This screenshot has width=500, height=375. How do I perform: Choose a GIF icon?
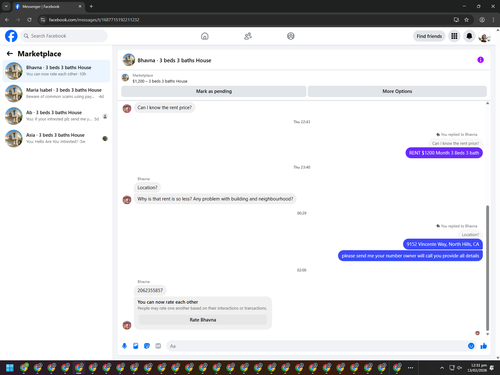point(158,346)
